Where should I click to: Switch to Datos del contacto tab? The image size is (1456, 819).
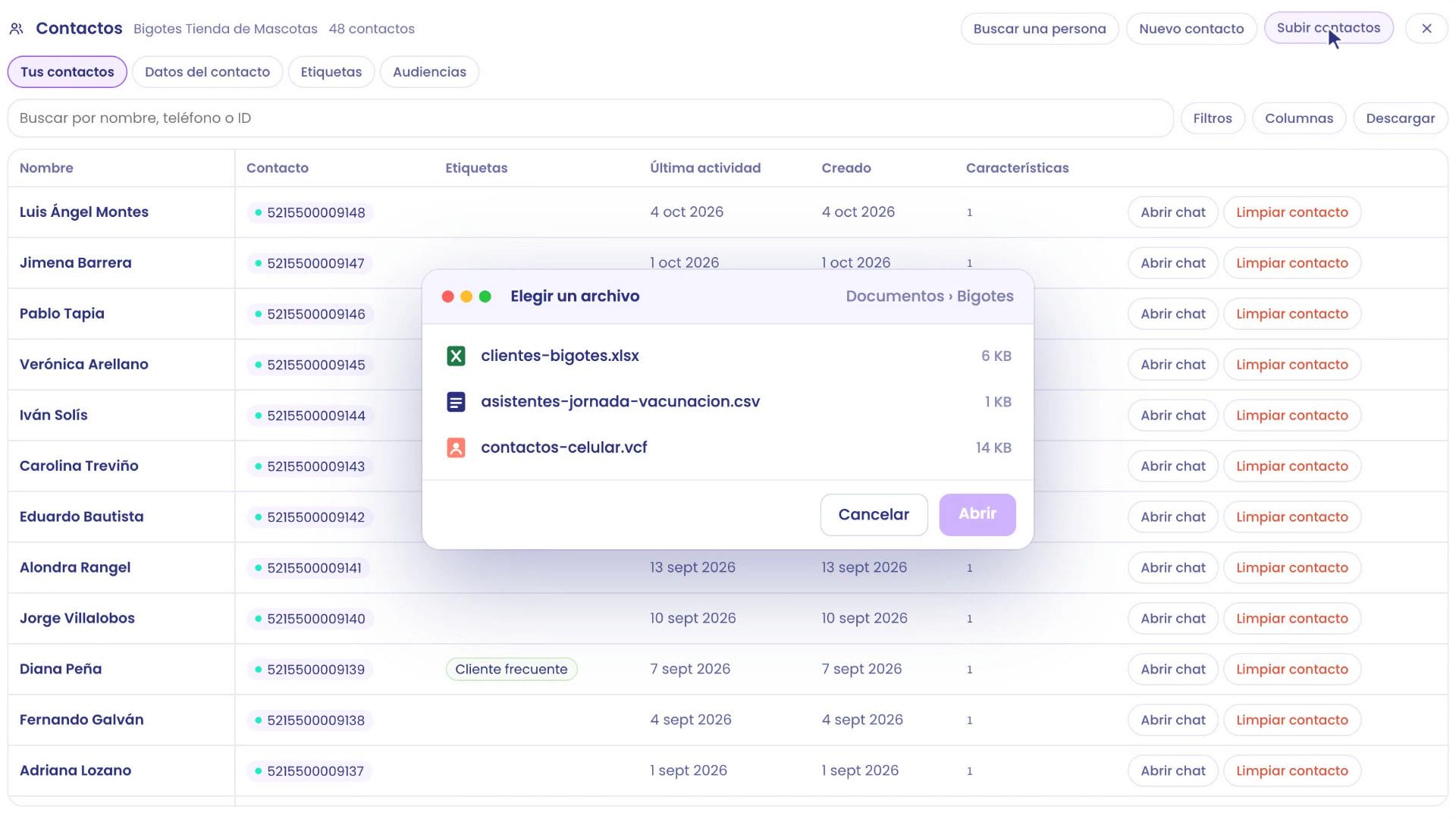(x=207, y=72)
